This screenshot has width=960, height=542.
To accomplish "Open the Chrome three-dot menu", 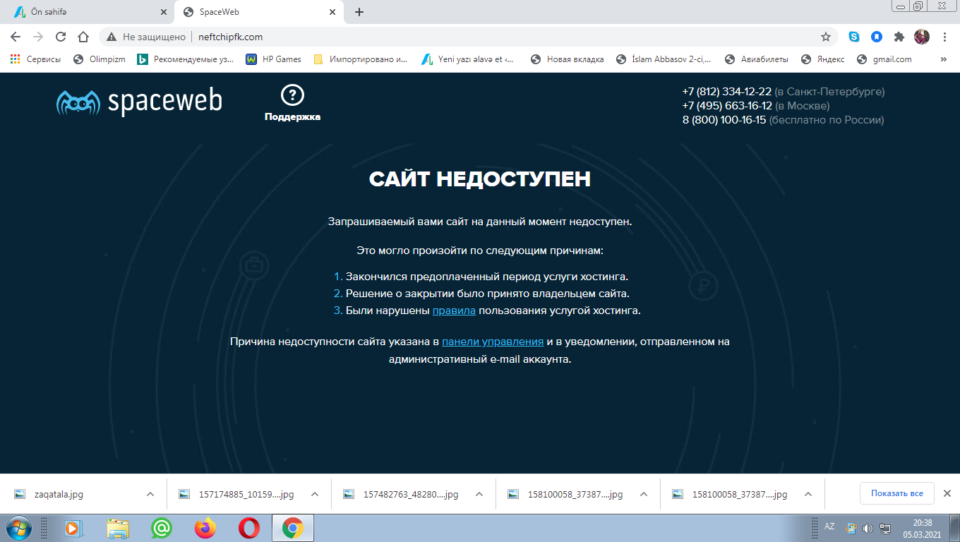I will point(944,37).
